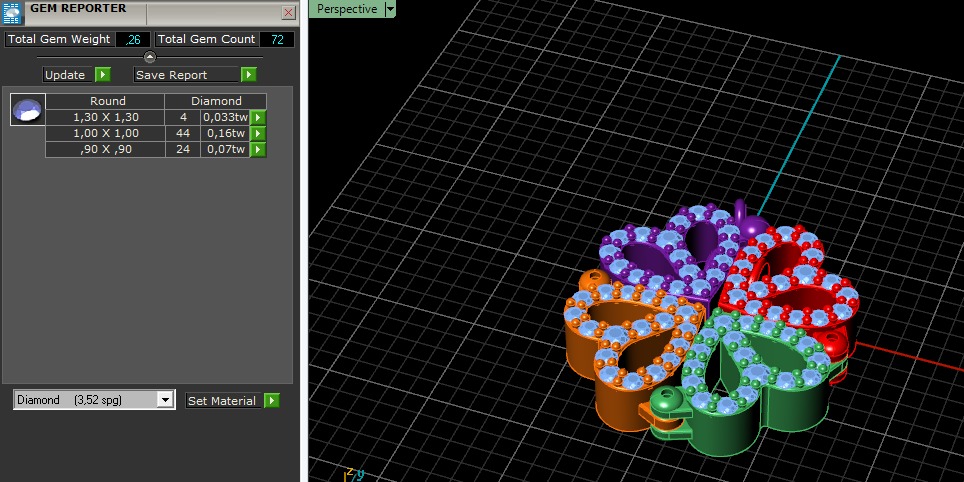Screen dimensions: 964x482
Task: Click the weight cell 0,16tw
Action: coord(225,133)
